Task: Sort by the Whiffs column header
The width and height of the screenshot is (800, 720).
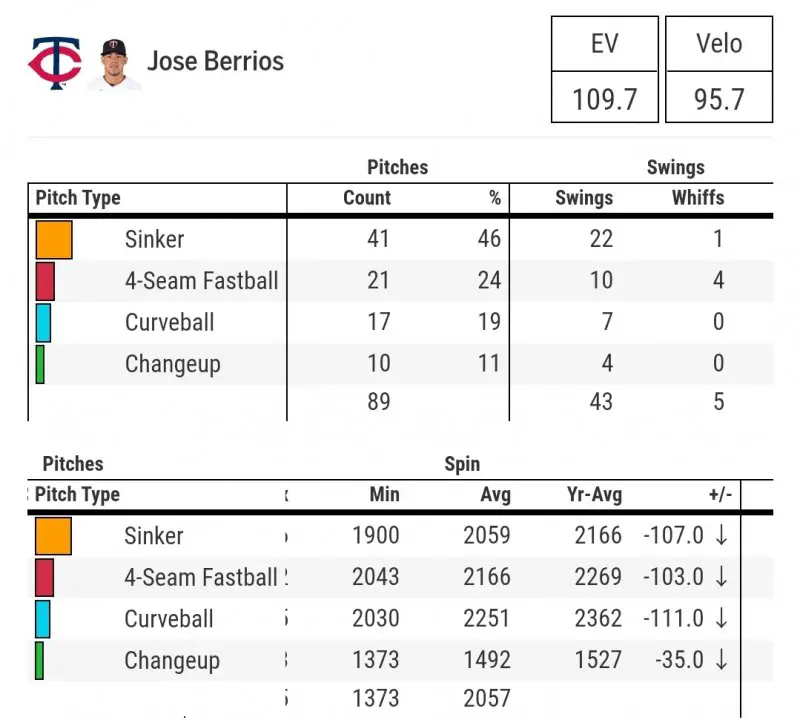Action: 698,198
